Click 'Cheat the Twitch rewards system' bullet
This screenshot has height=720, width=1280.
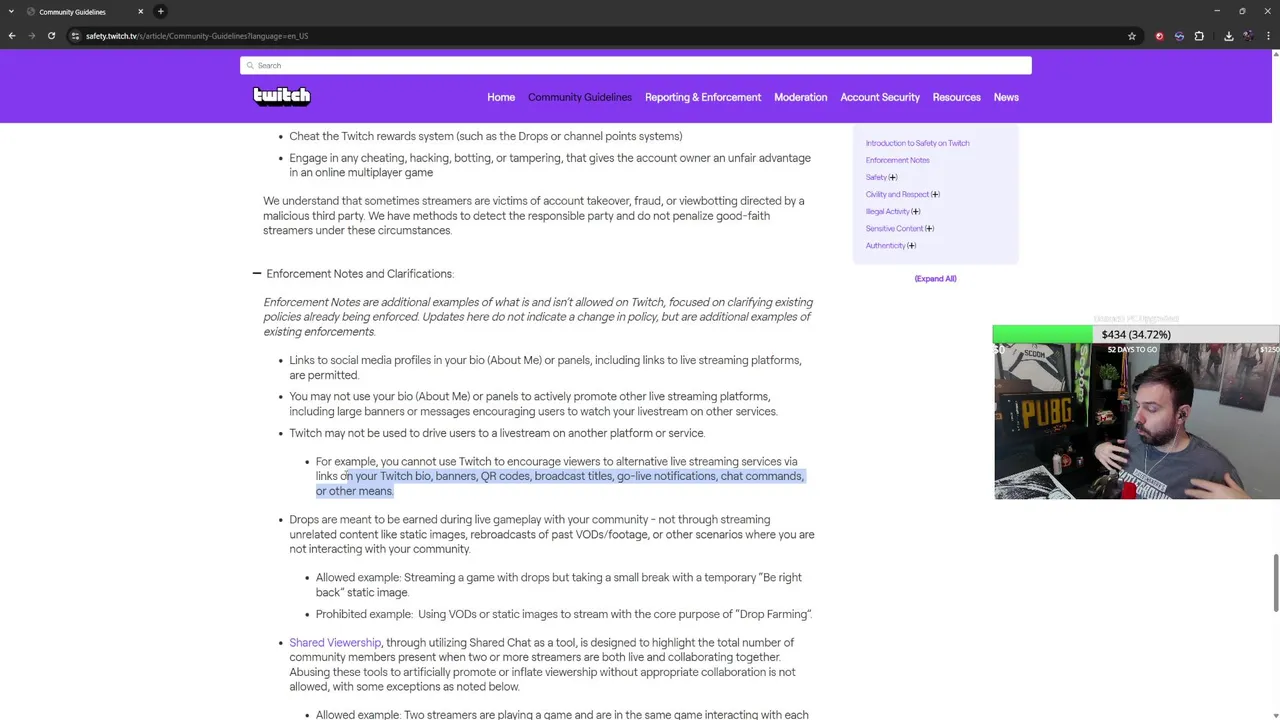click(486, 136)
